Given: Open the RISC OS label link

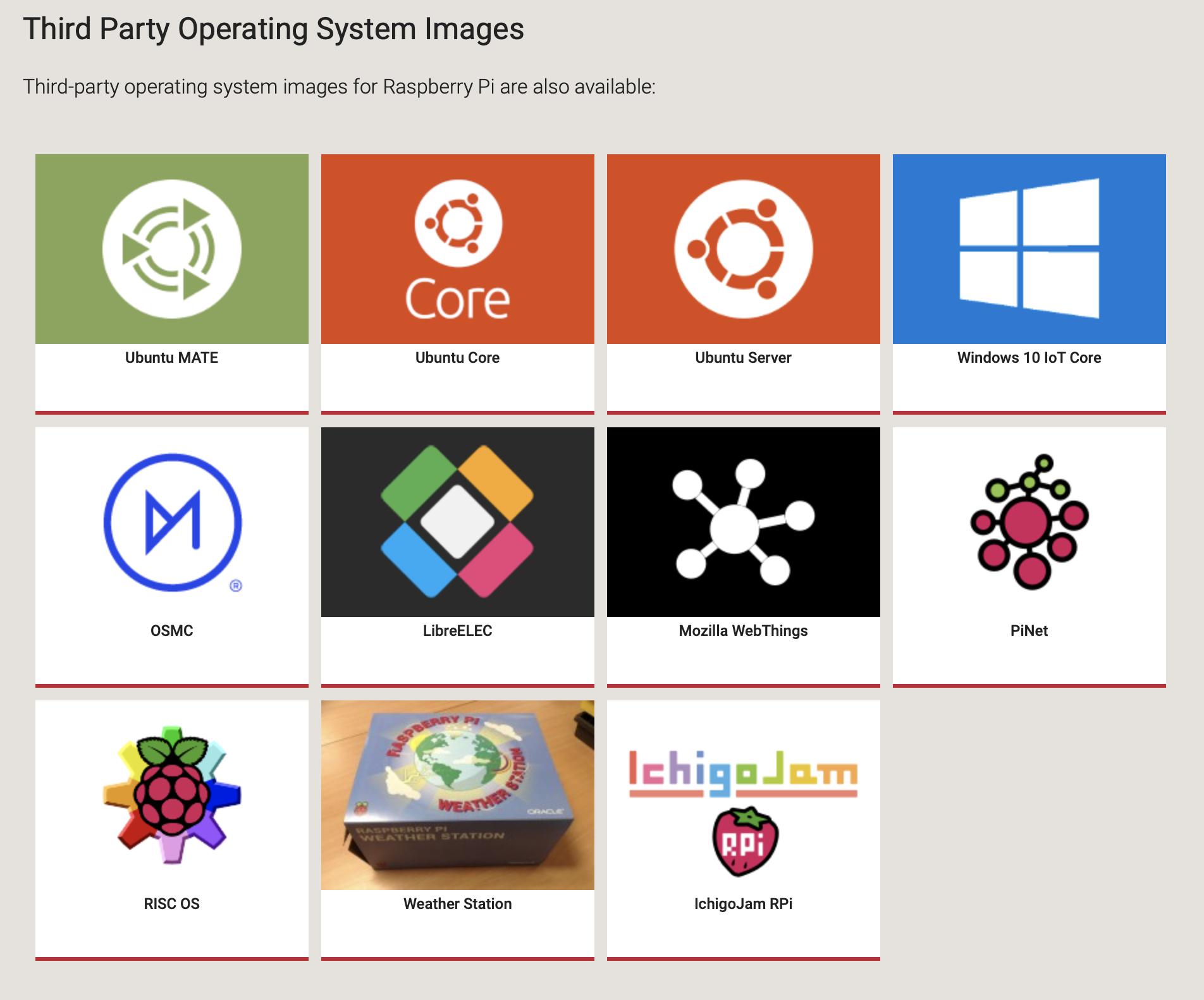Looking at the screenshot, I should point(172,904).
